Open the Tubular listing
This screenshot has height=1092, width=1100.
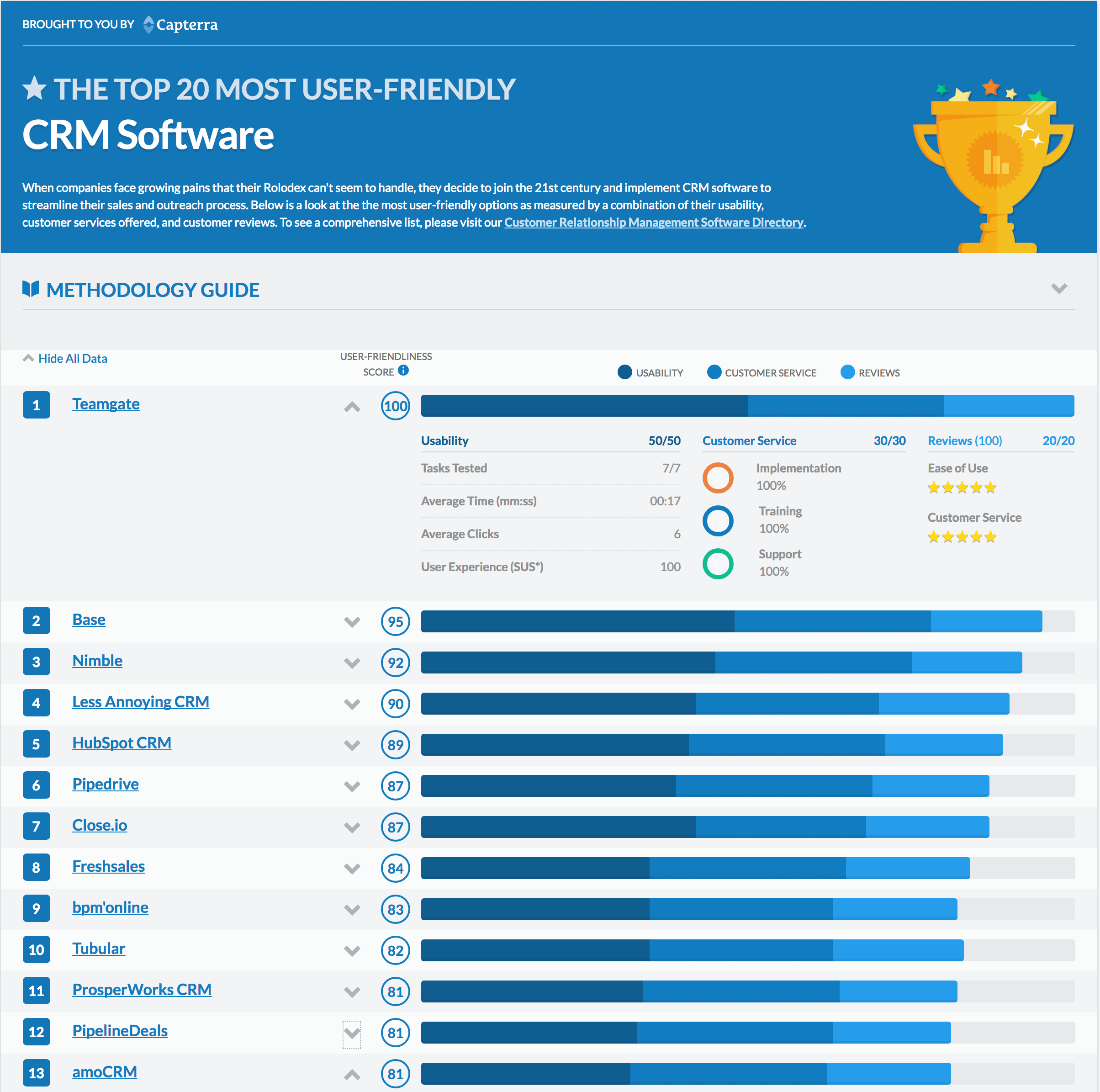(99, 948)
